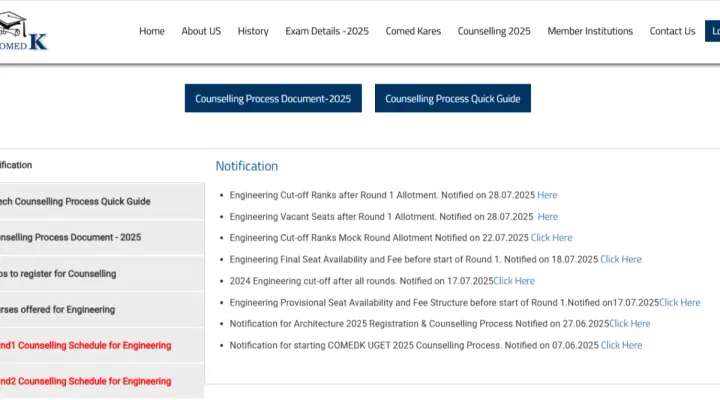Click Here link for 2024 Engineering cut-off
This screenshot has width=720, height=400.
tap(514, 281)
